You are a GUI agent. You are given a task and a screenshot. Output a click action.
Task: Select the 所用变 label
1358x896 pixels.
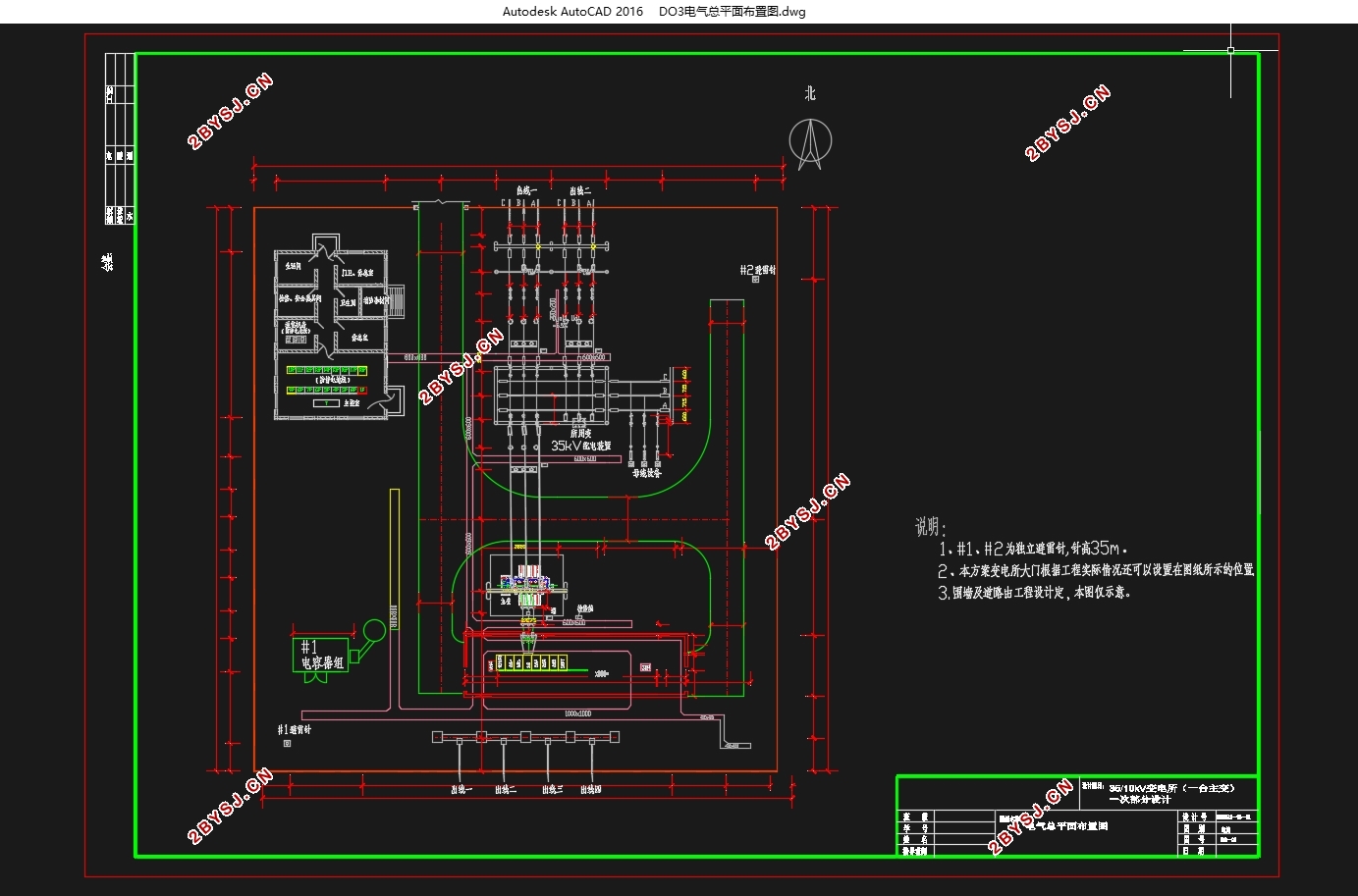pyautogui.click(x=581, y=432)
